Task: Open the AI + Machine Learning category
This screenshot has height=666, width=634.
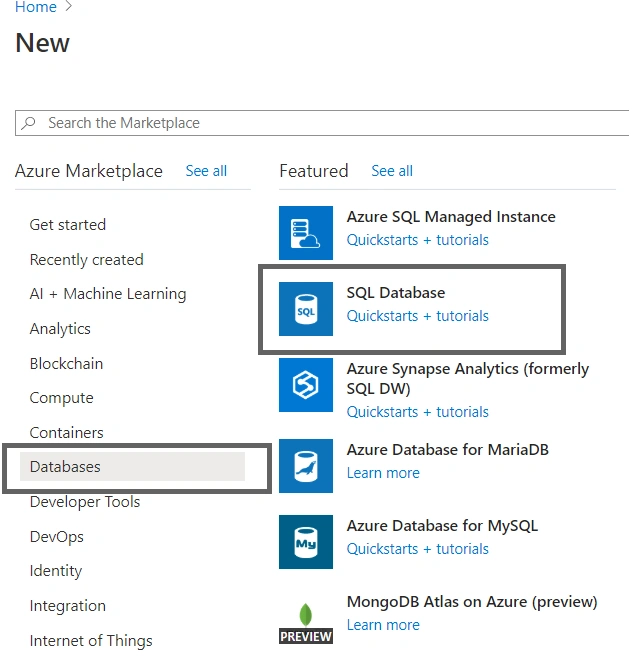Action: [x=108, y=294]
